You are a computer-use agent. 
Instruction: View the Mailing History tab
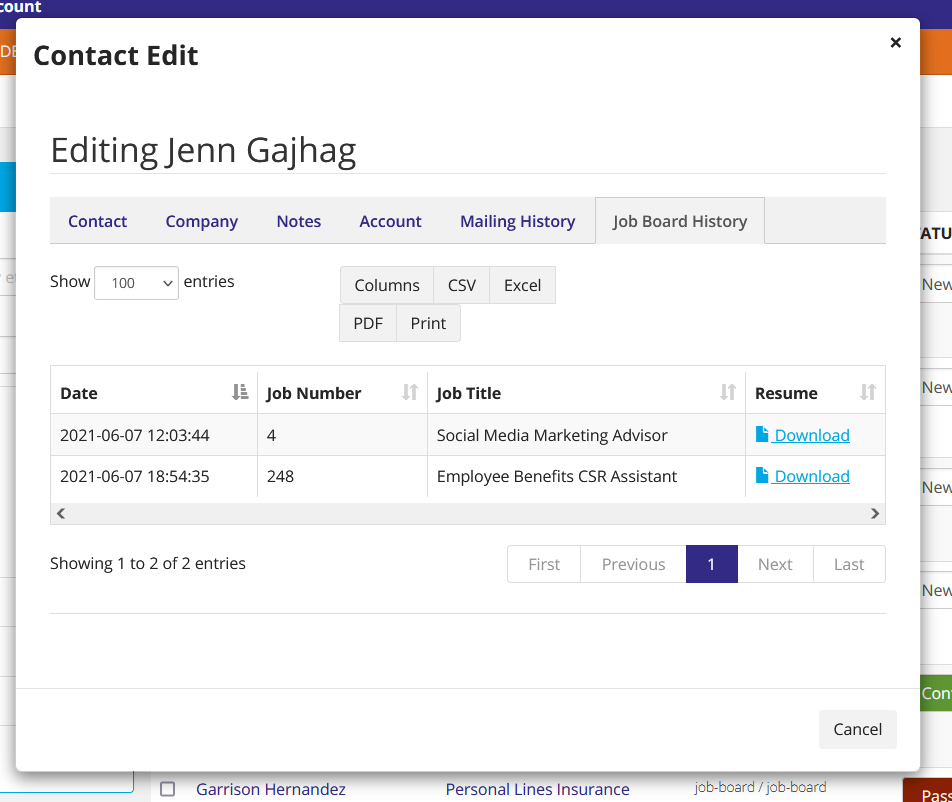pos(517,221)
